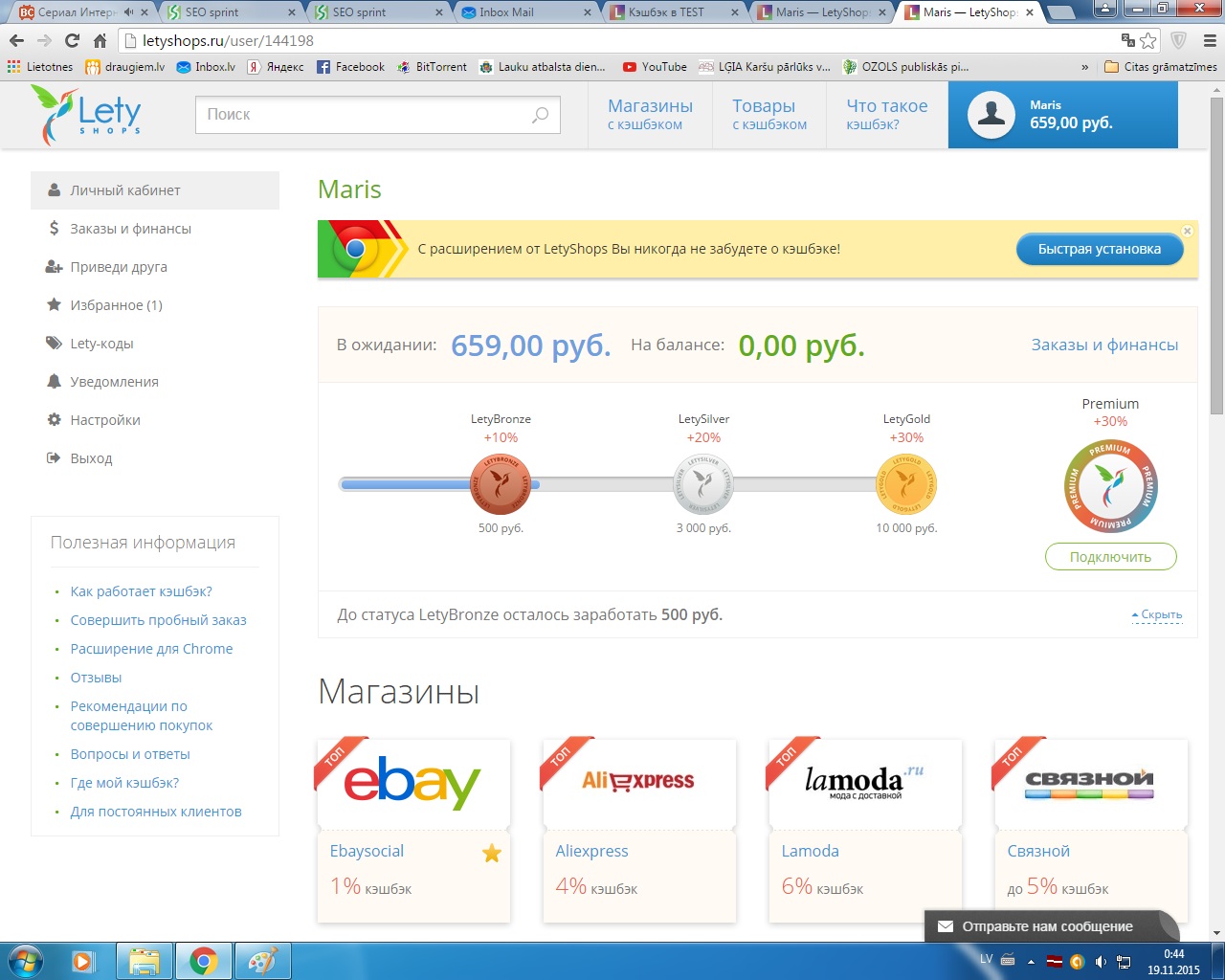Open Что такое кэшбэк? menu item
Image resolution: width=1225 pixels, height=980 pixels.
[x=887, y=114]
